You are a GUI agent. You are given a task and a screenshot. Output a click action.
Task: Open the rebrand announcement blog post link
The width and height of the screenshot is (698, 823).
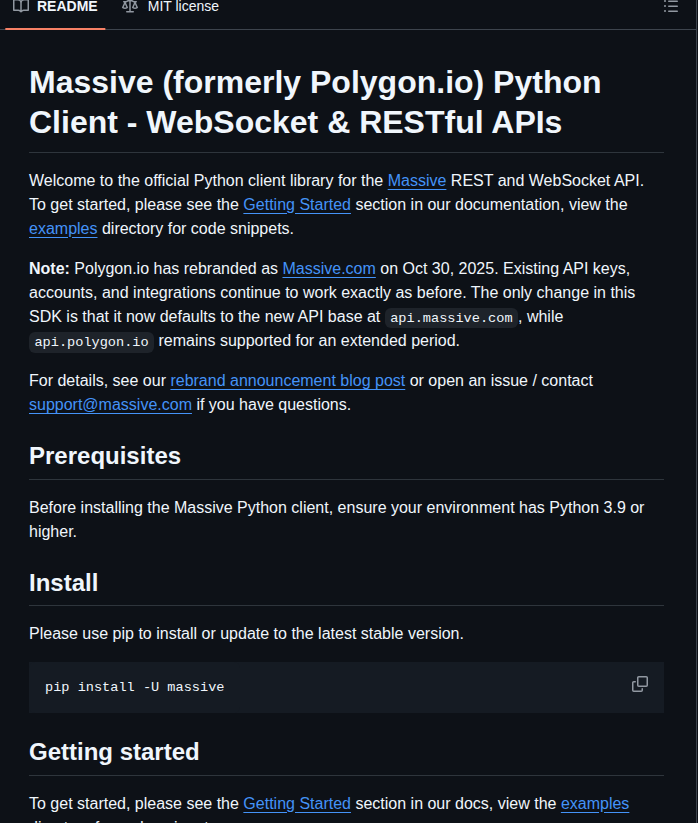click(288, 381)
